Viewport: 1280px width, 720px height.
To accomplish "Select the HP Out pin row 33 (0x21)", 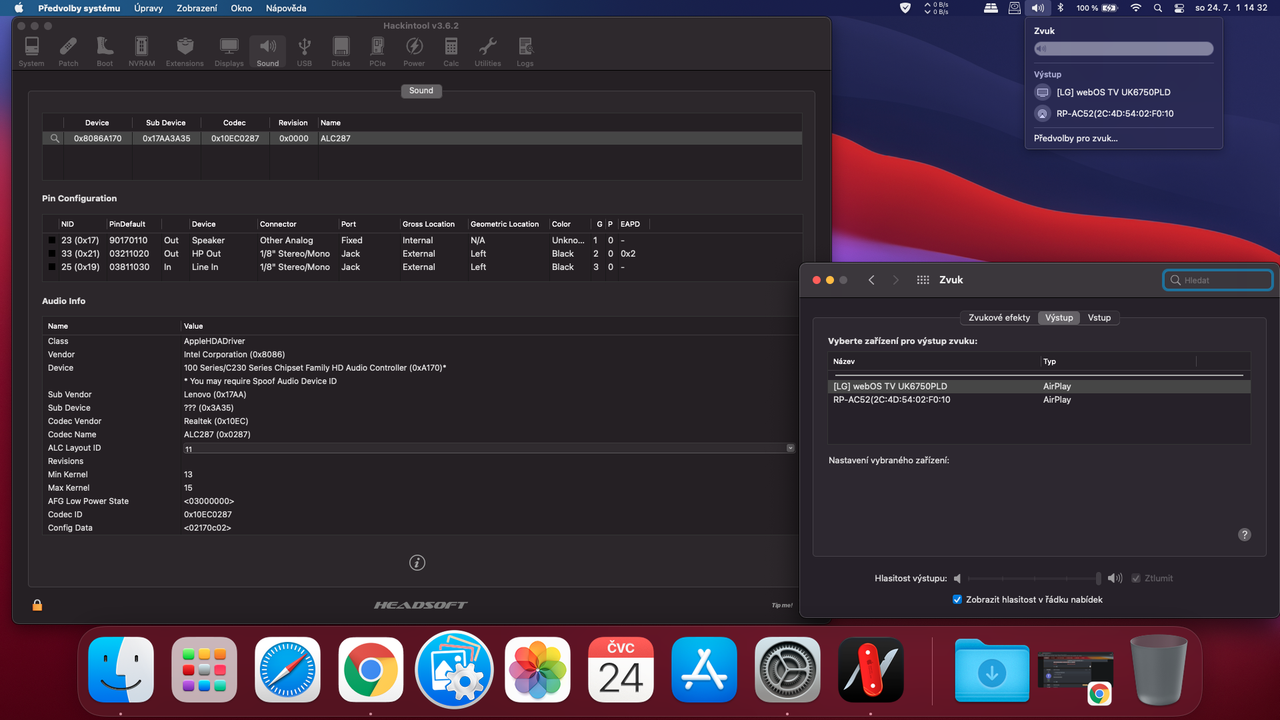I will 421,254.
